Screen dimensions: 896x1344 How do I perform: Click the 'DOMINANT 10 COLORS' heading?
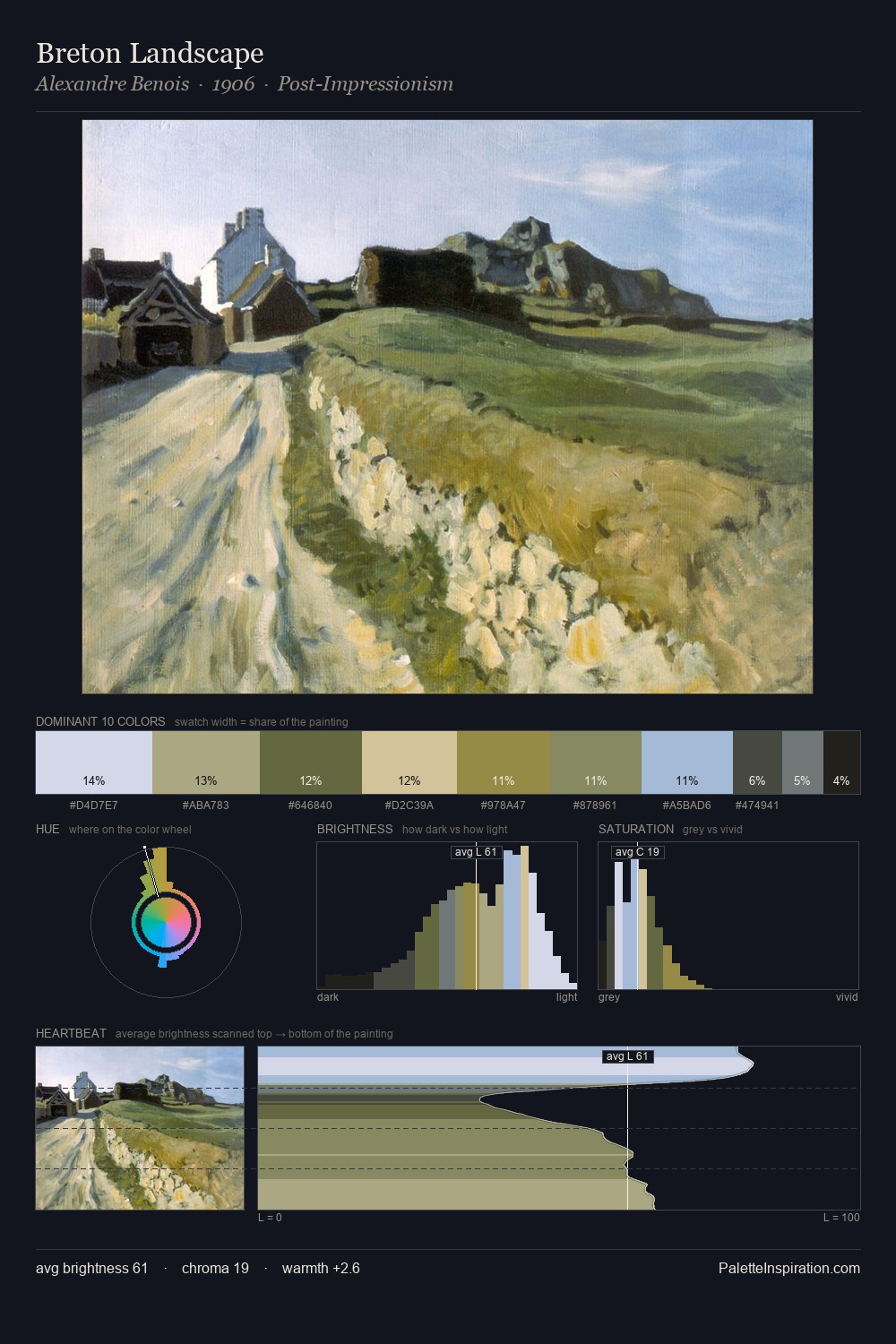click(100, 721)
